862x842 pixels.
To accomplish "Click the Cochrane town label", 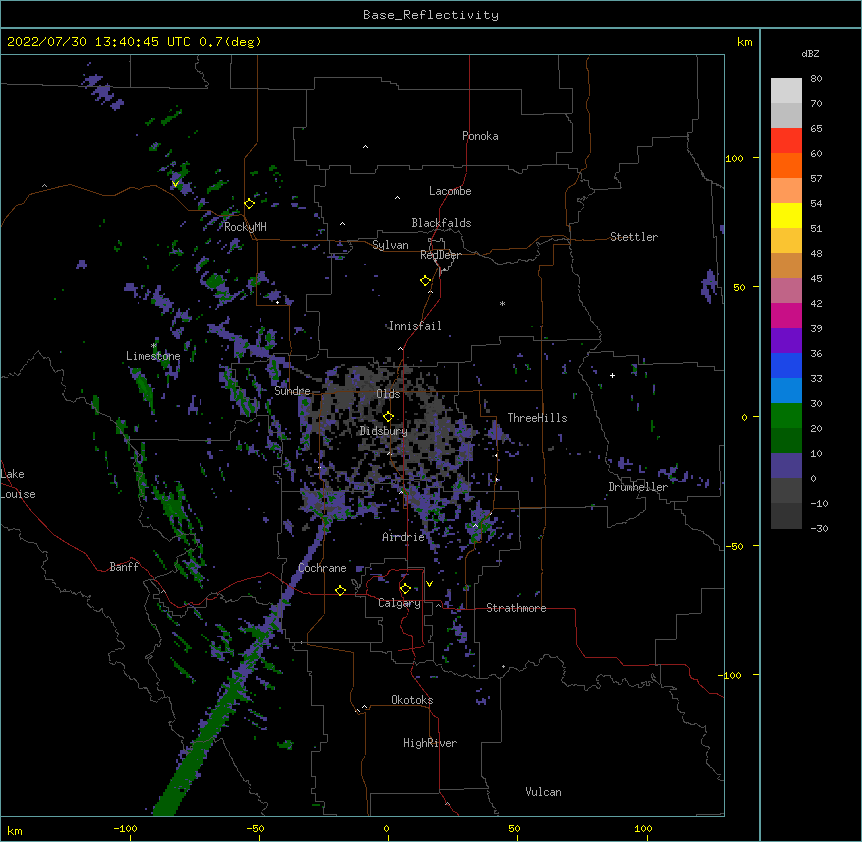I will pyautogui.click(x=322, y=568).
